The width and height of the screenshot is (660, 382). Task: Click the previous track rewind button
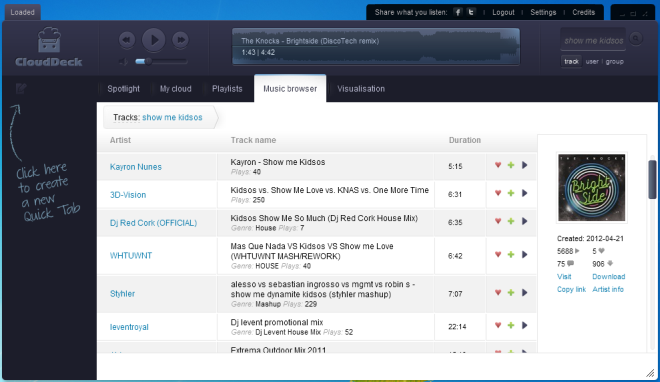pyautogui.click(x=127, y=40)
